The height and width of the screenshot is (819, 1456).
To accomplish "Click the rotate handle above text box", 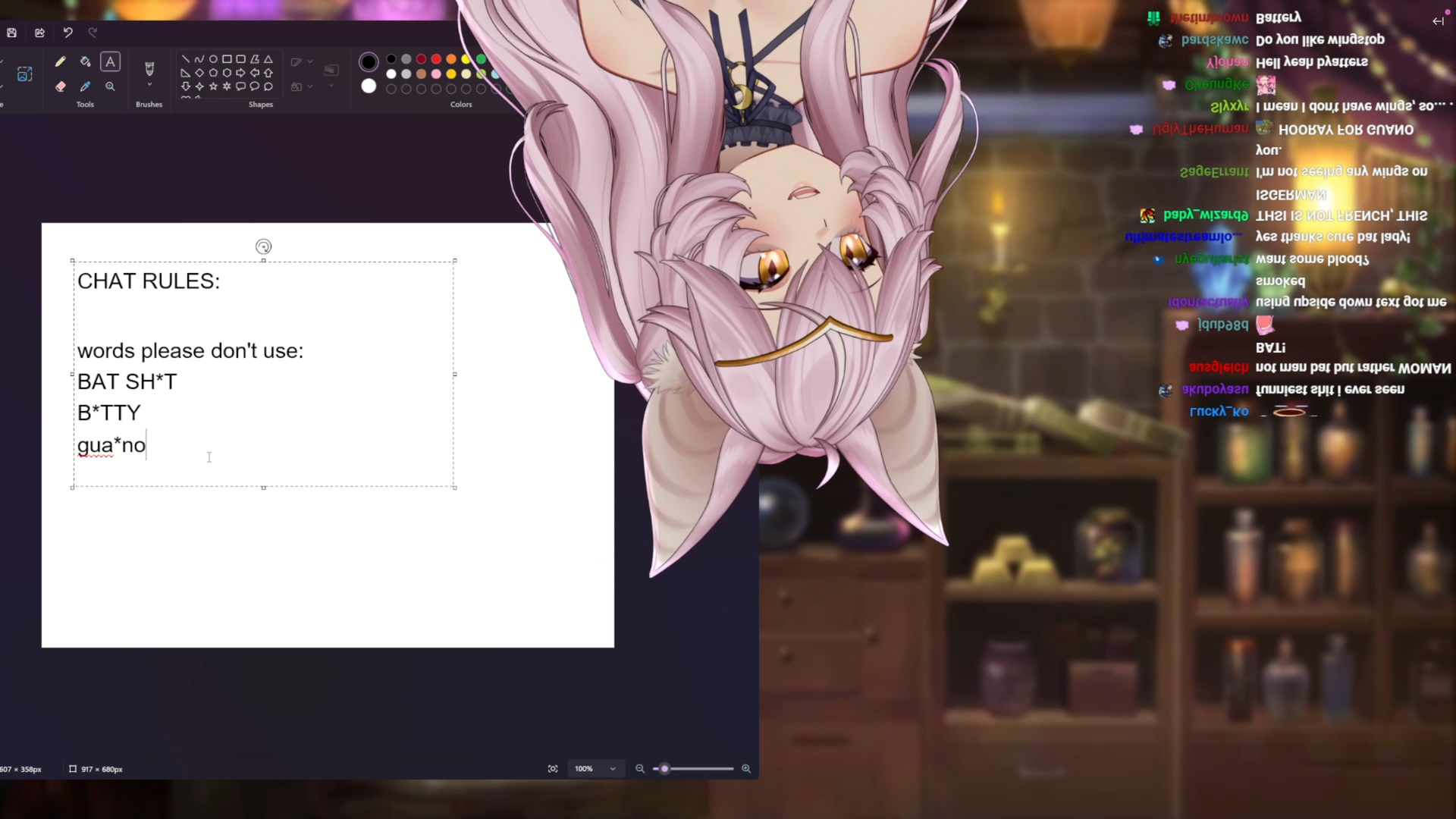I will click(263, 246).
